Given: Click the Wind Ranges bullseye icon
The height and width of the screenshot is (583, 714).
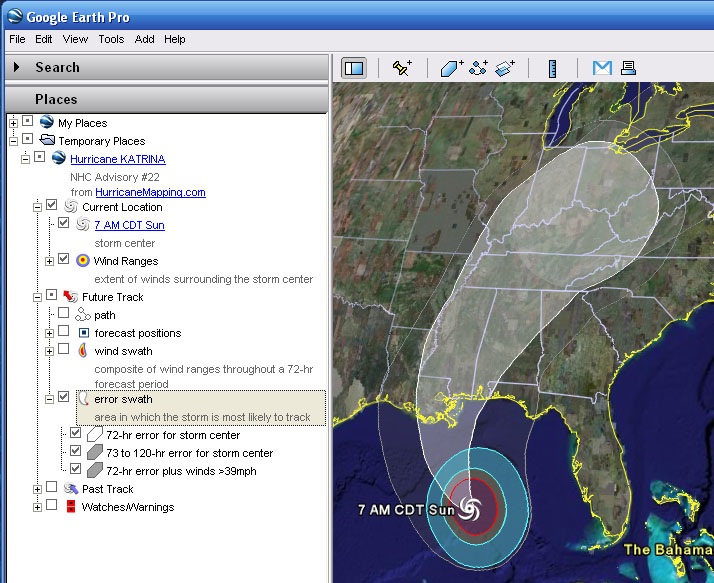Looking at the screenshot, I should (82, 261).
